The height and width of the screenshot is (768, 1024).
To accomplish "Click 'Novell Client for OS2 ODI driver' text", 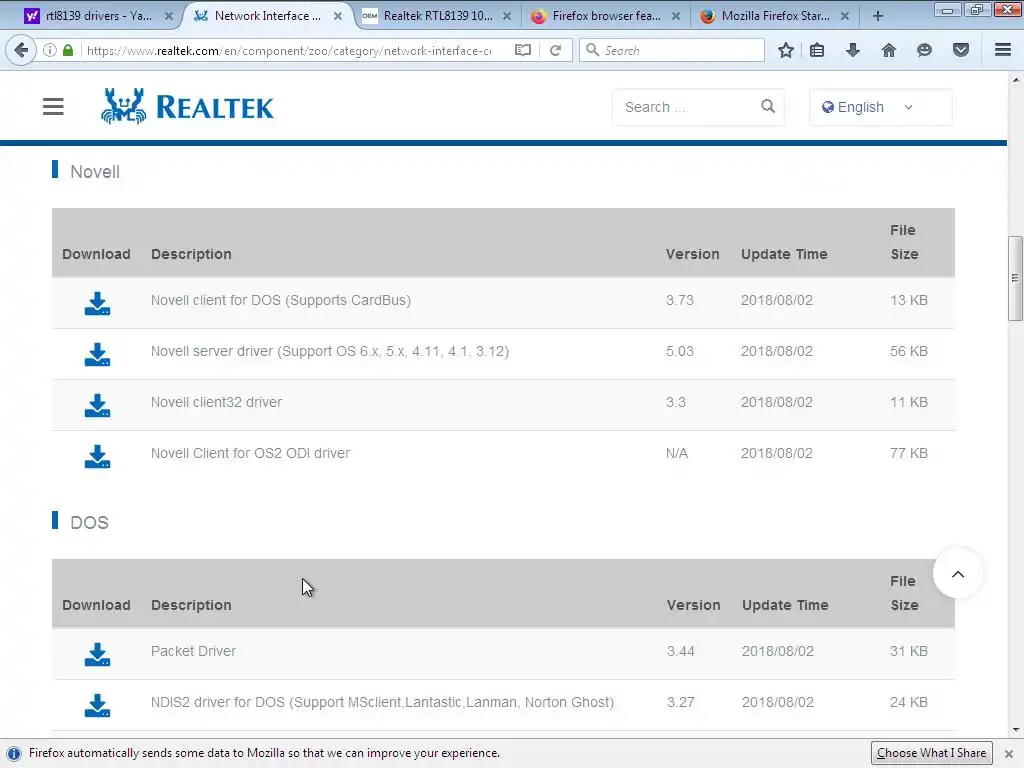I will [250, 453].
